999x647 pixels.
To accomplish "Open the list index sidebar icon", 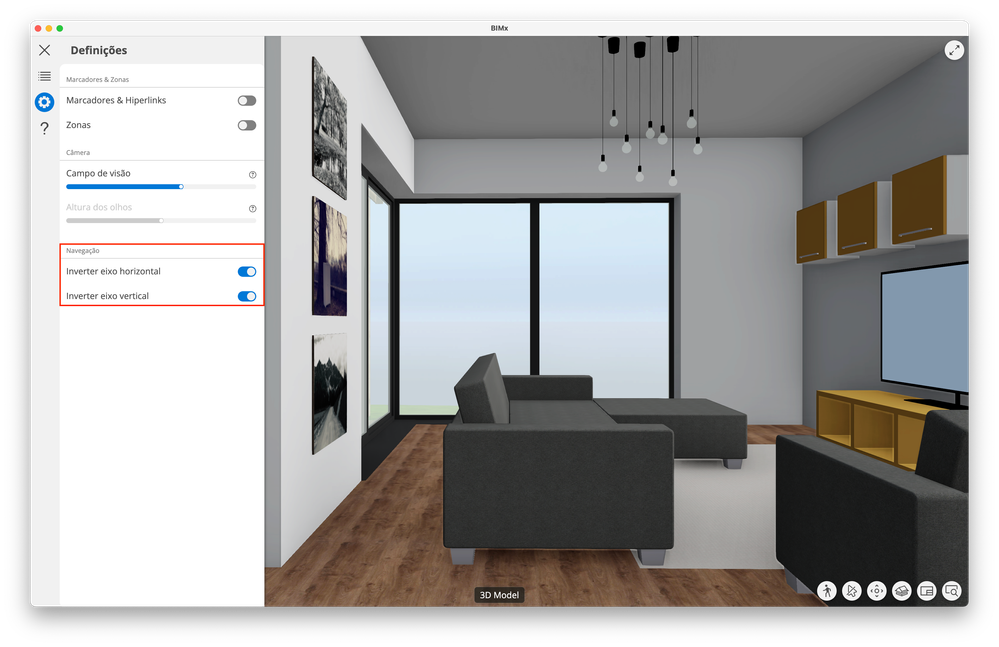I will pyautogui.click(x=45, y=76).
